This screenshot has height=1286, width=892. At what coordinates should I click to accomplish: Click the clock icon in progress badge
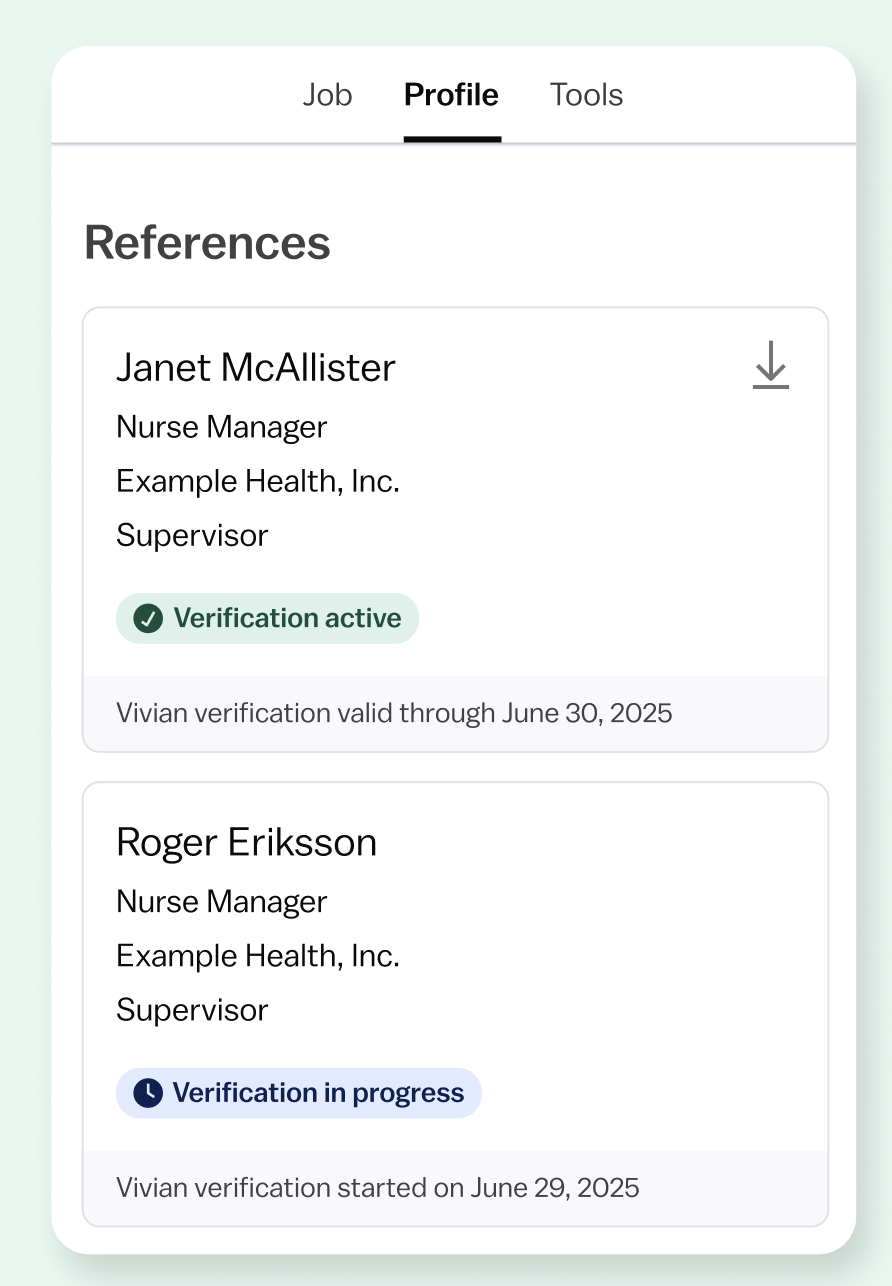(148, 1093)
